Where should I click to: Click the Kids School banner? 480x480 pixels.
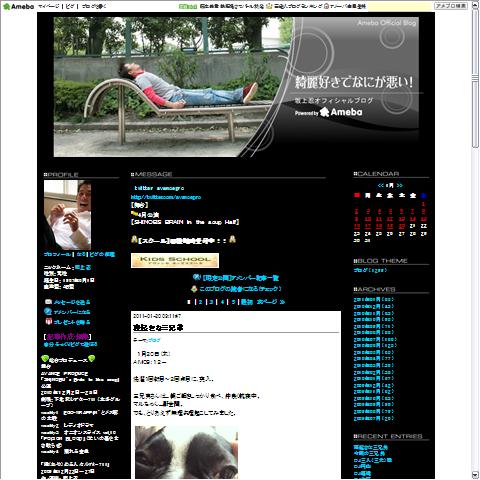175,260
